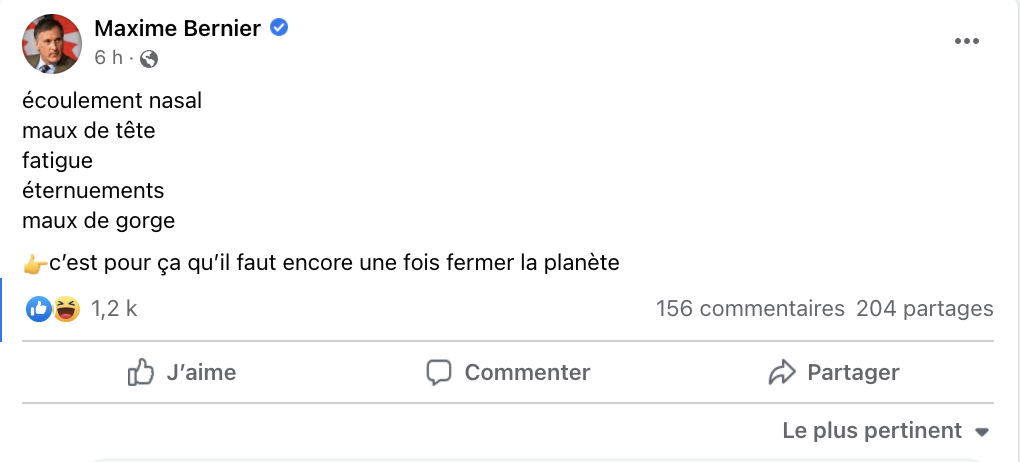Toggle the J'aime text label on the post

(x=201, y=373)
